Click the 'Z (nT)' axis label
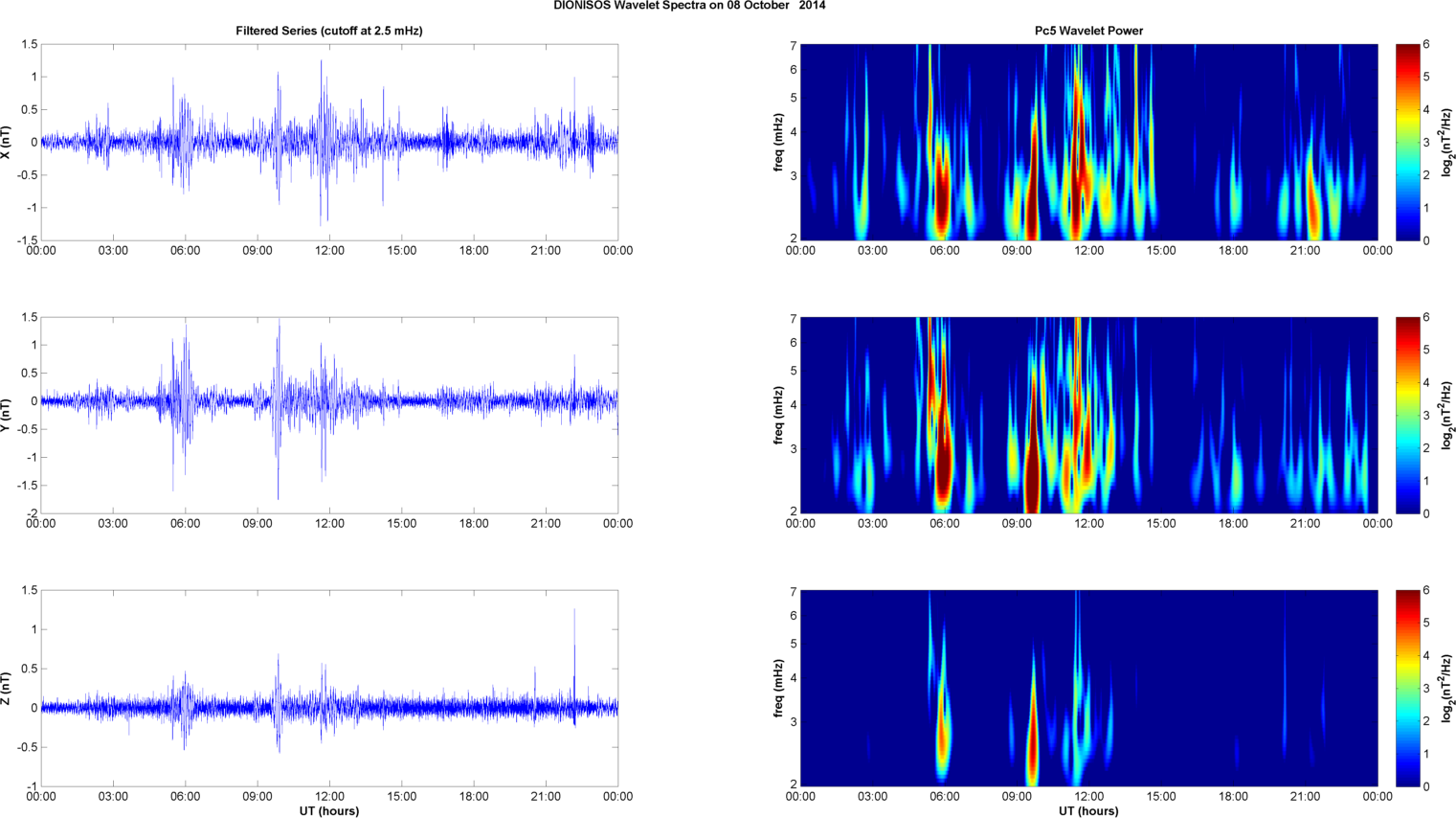The height and width of the screenshot is (818, 1456). (7, 688)
